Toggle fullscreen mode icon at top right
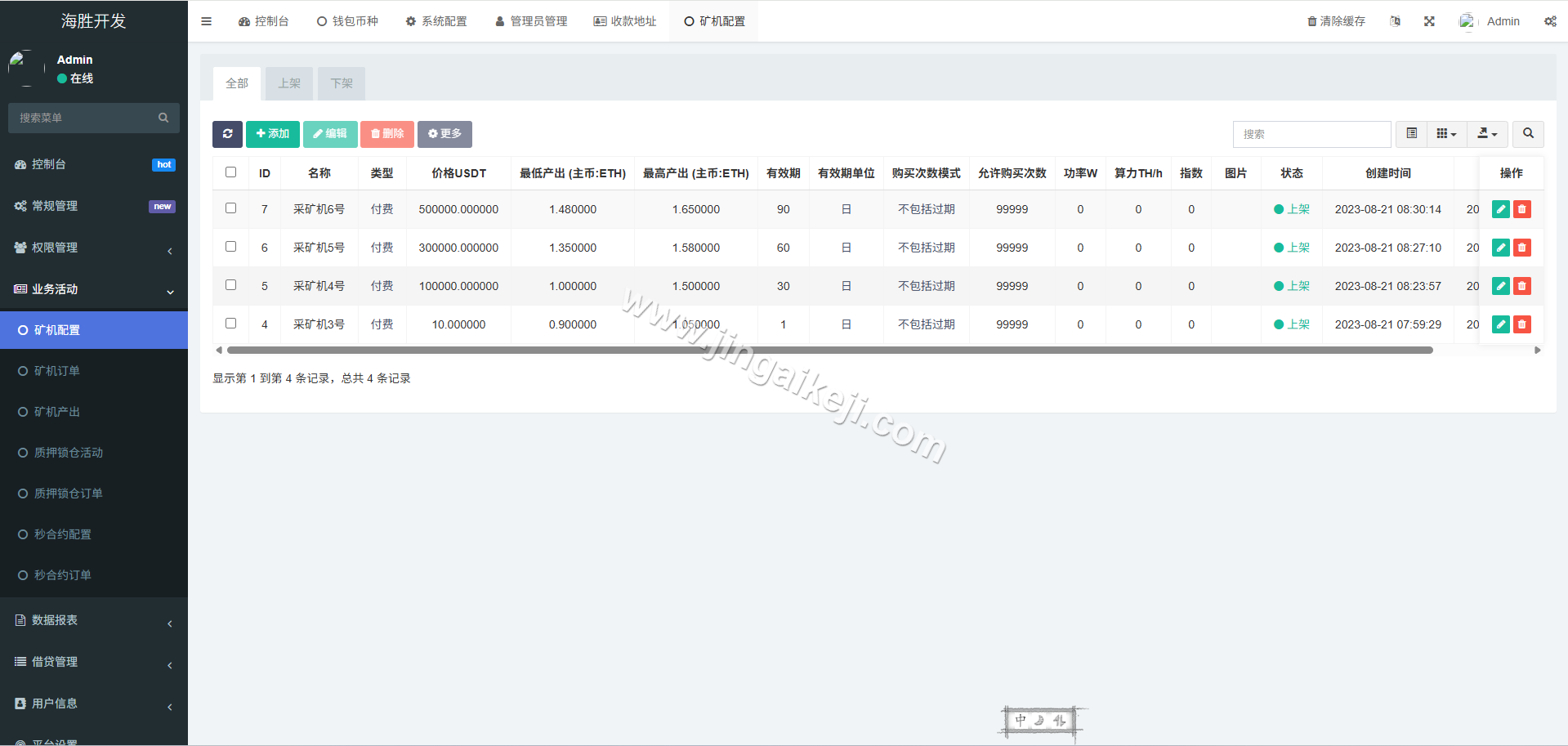 point(1428,20)
